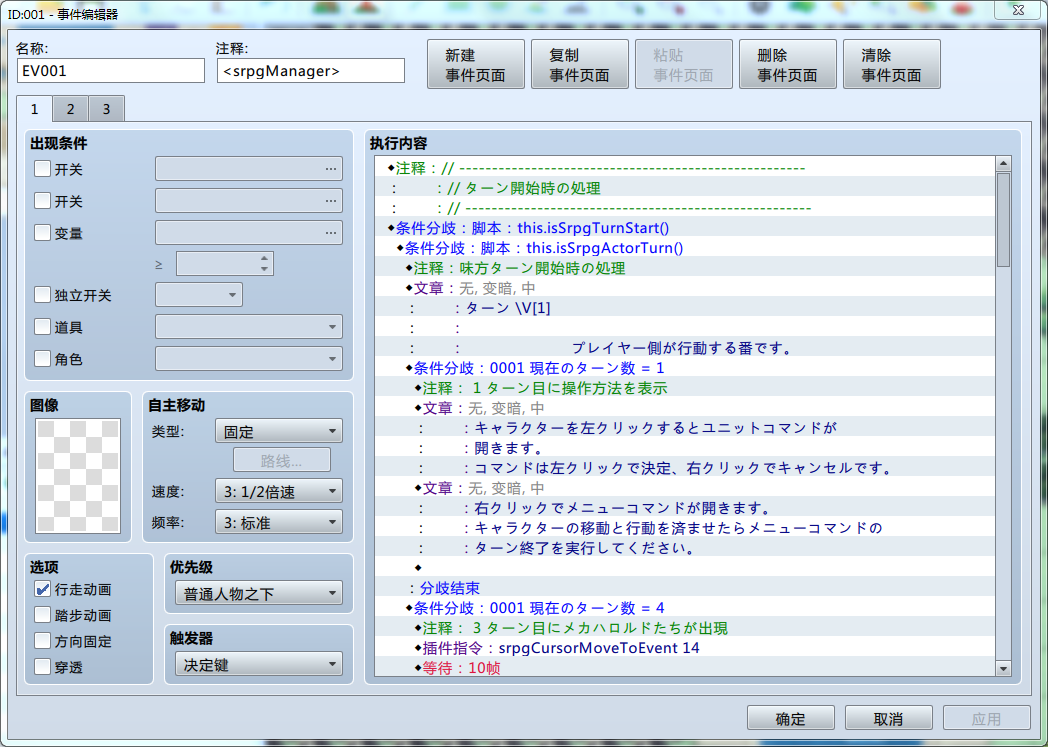Enable the first 开关 condition checkbox
Screen dimensions: 1048x747
(x=42, y=168)
